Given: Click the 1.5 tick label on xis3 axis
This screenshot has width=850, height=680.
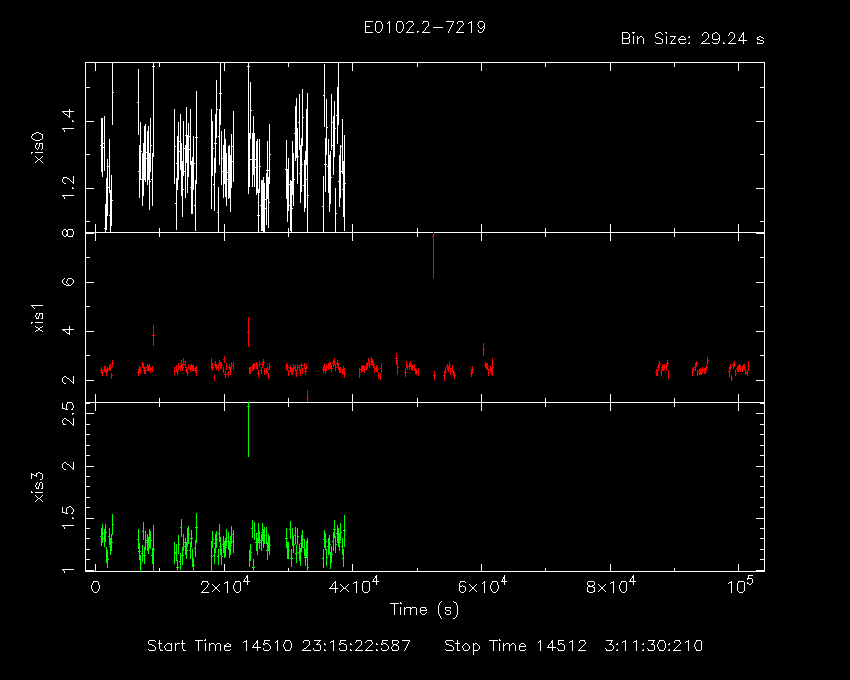Looking at the screenshot, I should tap(68, 518).
